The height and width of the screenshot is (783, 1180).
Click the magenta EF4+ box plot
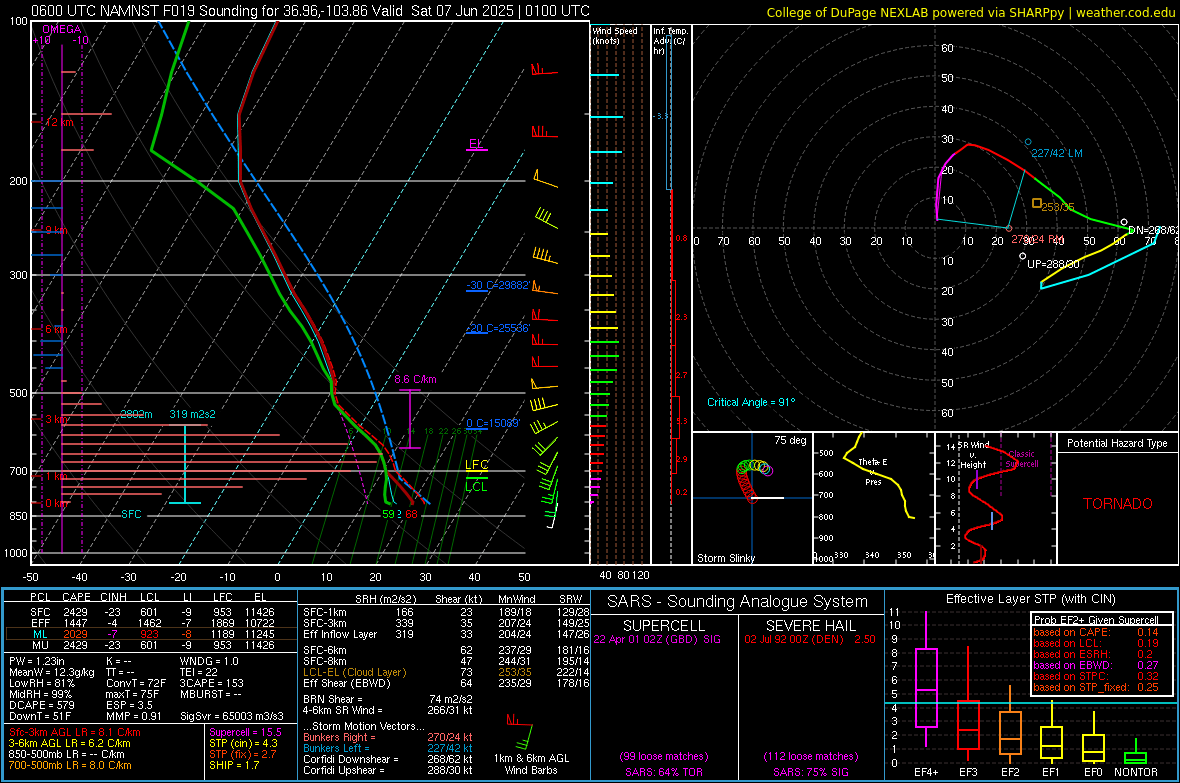click(926, 679)
